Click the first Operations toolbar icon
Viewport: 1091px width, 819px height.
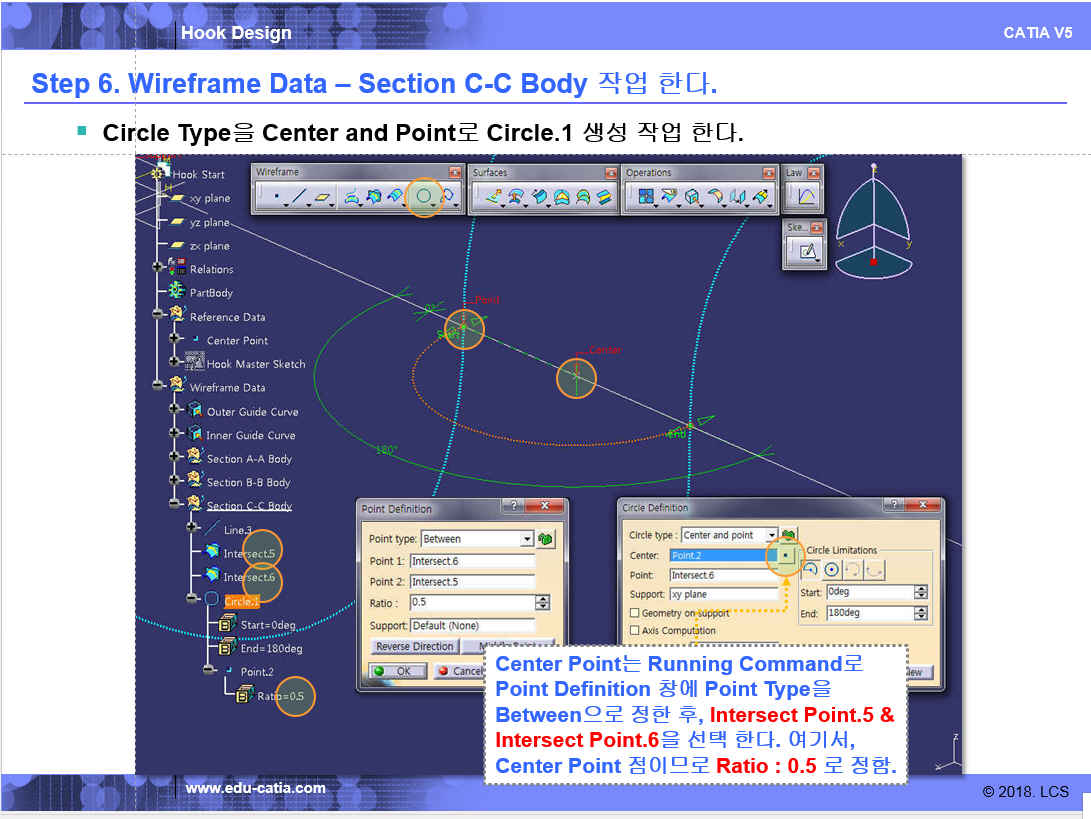click(645, 197)
